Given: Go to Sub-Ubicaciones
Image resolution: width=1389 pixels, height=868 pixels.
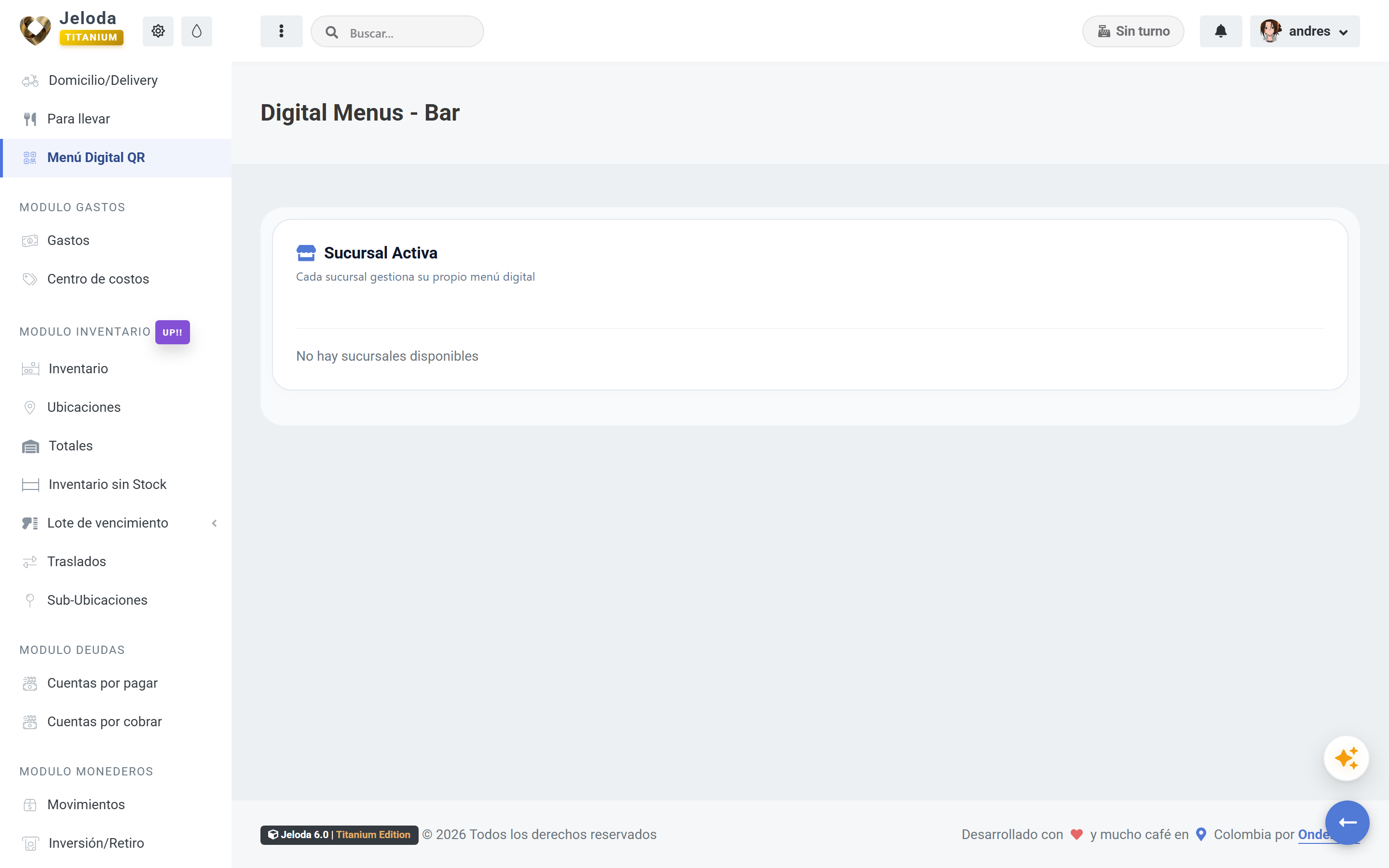Looking at the screenshot, I should click(116, 600).
